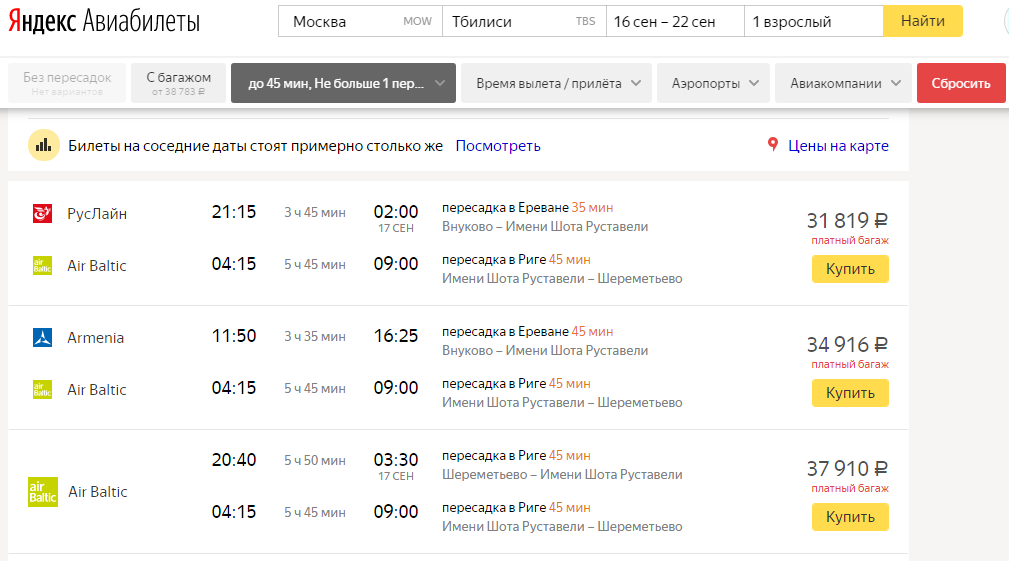Click the map pin icon
Image resolution: width=1009 pixels, height=561 pixels.
pyautogui.click(x=773, y=145)
